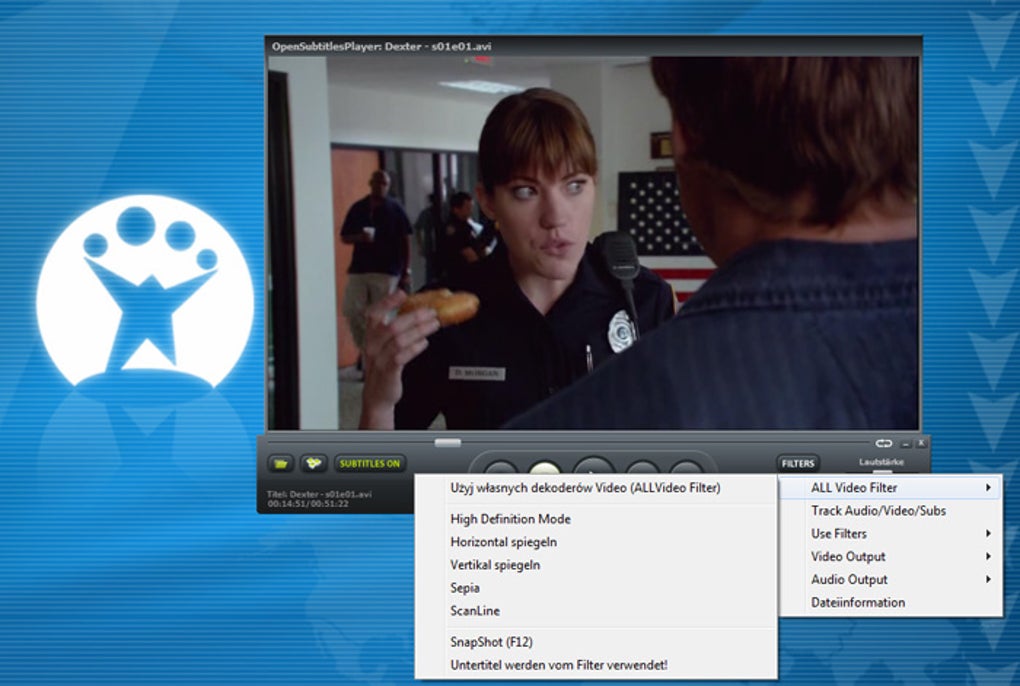Image resolution: width=1020 pixels, height=686 pixels.
Task: Select Track Audio/Video/Subs in the menu
Action: click(x=891, y=511)
